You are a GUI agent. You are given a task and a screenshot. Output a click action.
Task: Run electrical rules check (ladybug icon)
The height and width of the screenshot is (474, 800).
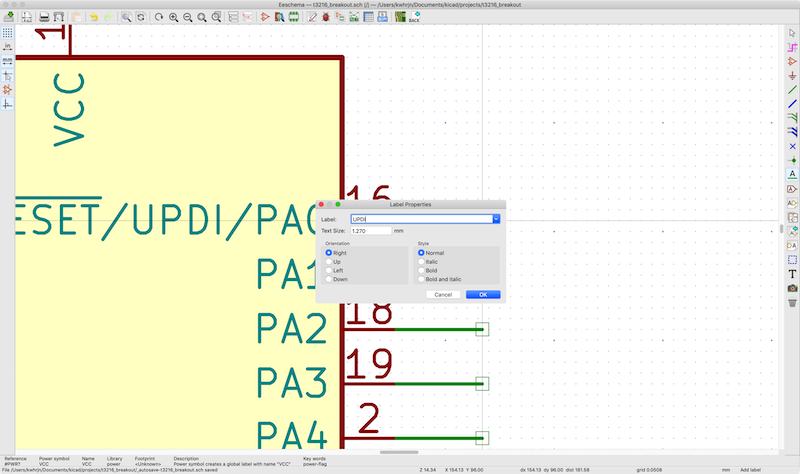coord(326,17)
